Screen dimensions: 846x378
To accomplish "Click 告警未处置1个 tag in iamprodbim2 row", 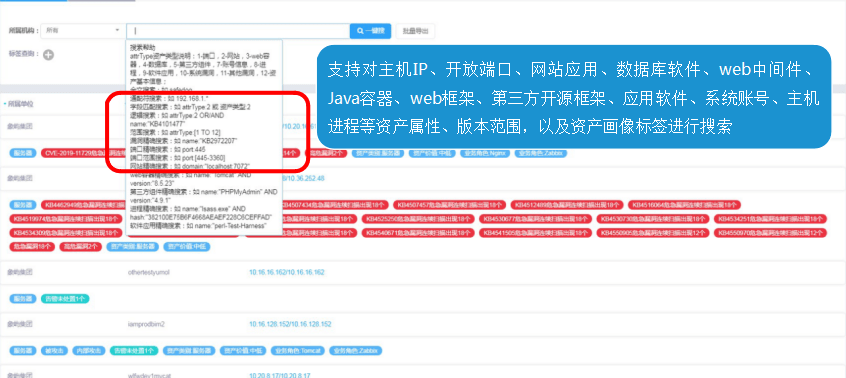I will tap(134, 351).
